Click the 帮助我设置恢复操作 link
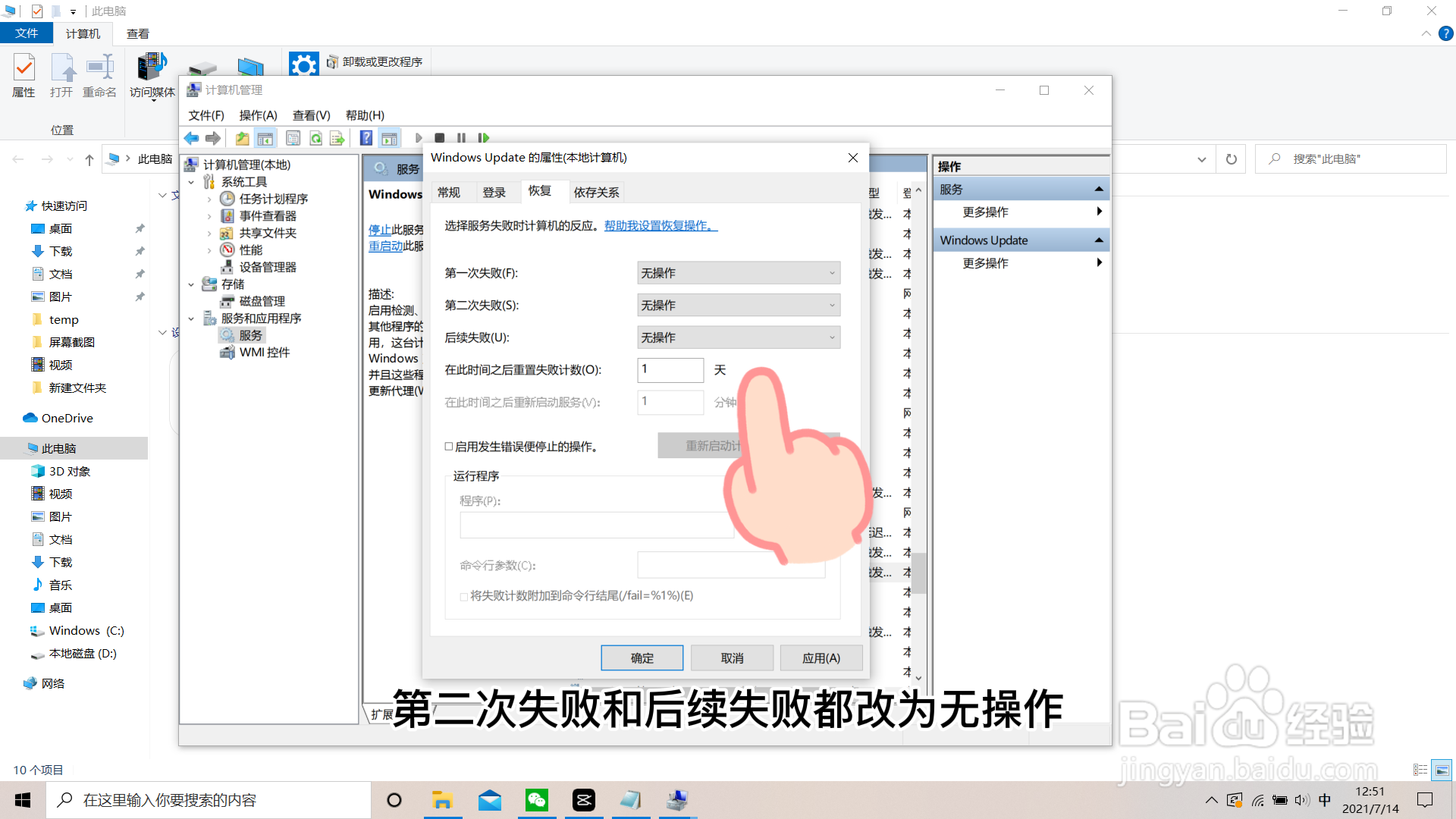The image size is (1456, 819). pos(659,225)
